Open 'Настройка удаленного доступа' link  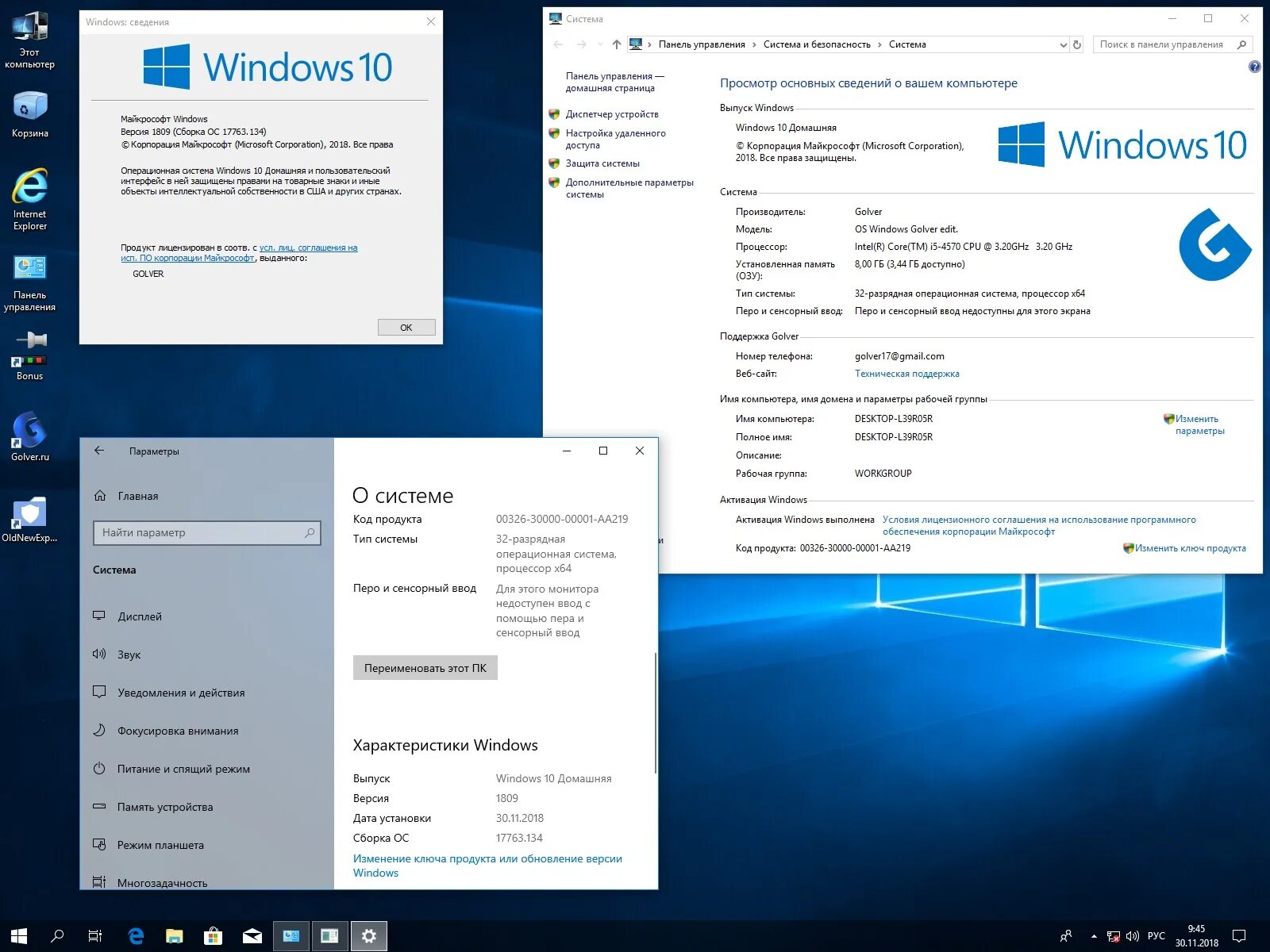[x=615, y=139]
